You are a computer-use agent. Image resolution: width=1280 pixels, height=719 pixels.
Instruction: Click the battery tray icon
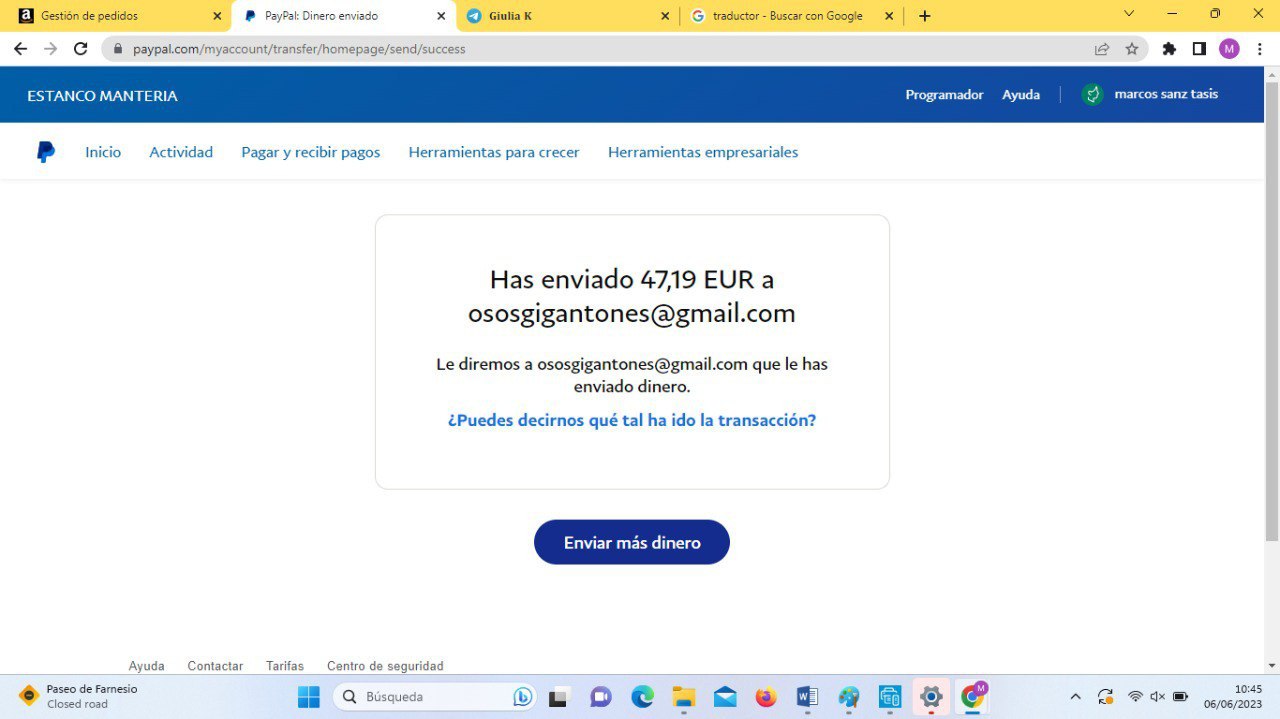(x=1181, y=697)
